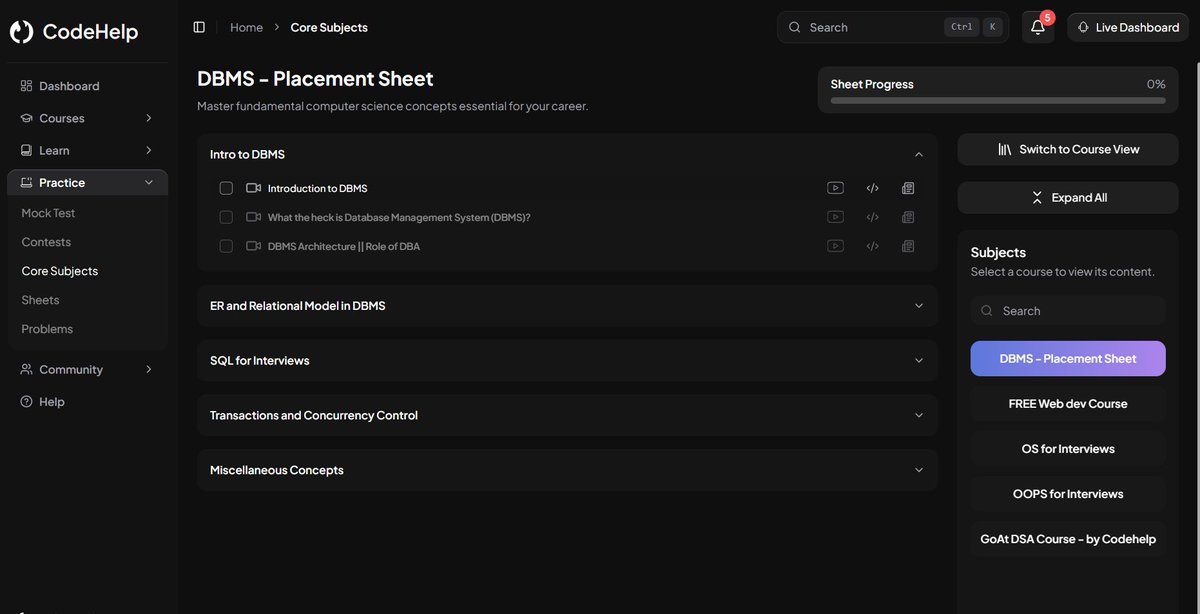
Task: Open code icon for Introduction to DBMS
Action: (872, 188)
